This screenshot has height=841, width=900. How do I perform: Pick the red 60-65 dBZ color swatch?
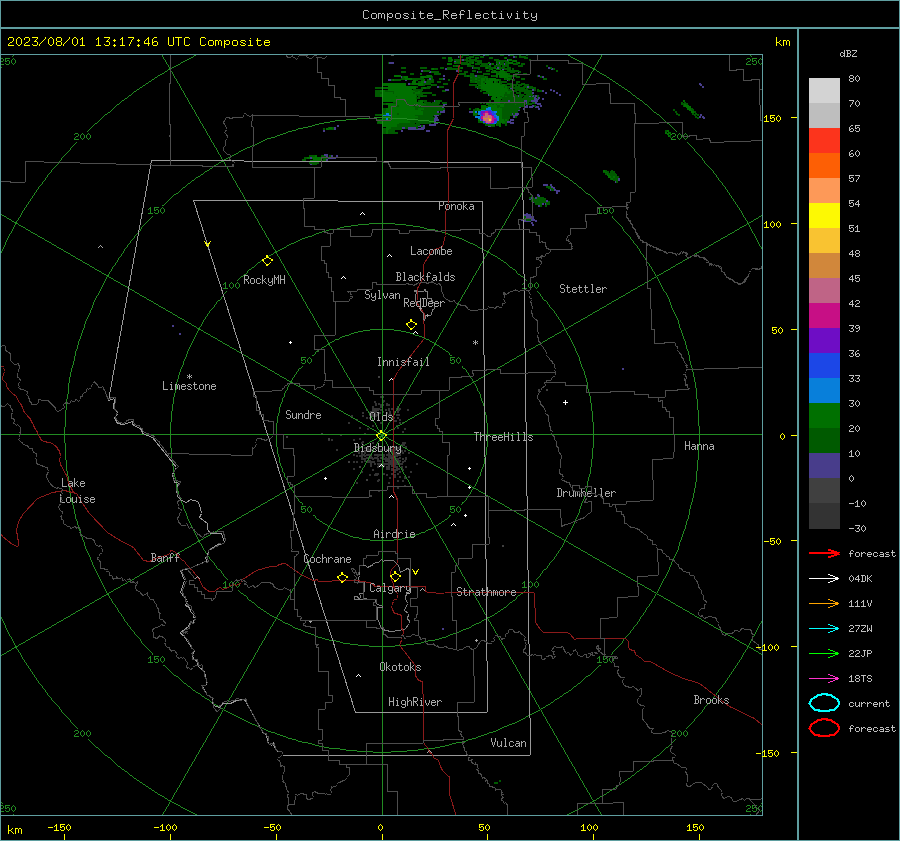click(x=824, y=141)
